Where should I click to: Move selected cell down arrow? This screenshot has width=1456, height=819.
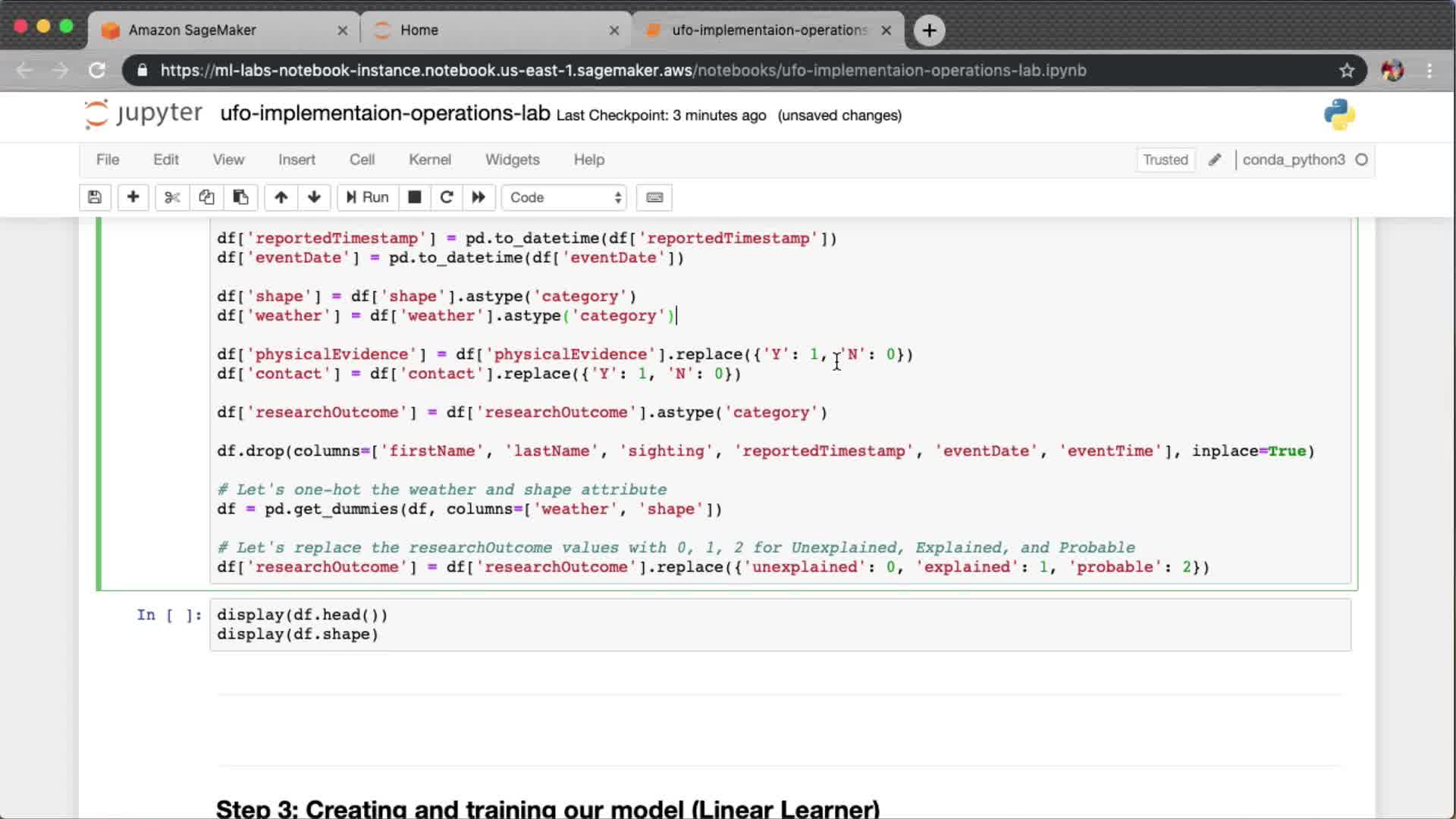tap(314, 197)
